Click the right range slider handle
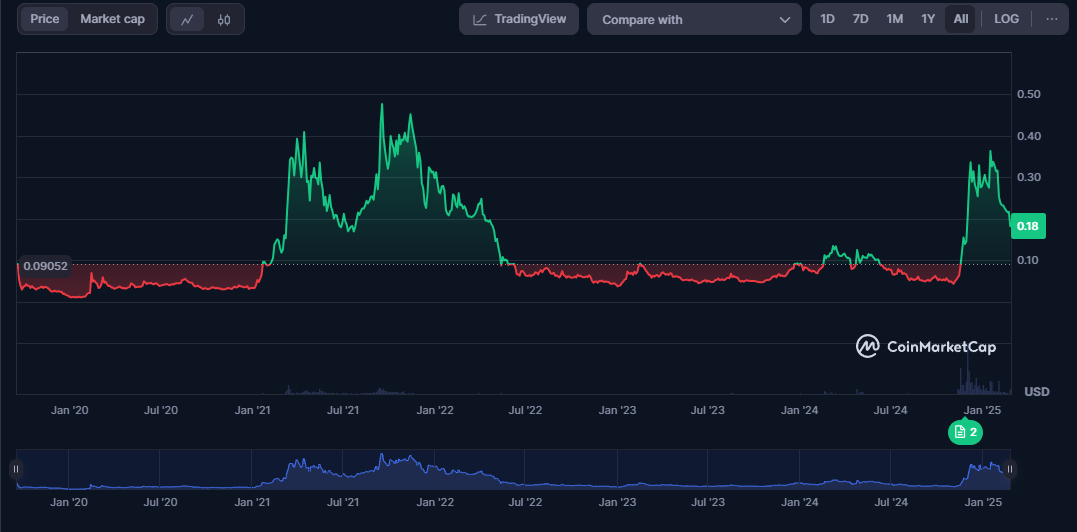The height and width of the screenshot is (532, 1077). tap(1010, 469)
